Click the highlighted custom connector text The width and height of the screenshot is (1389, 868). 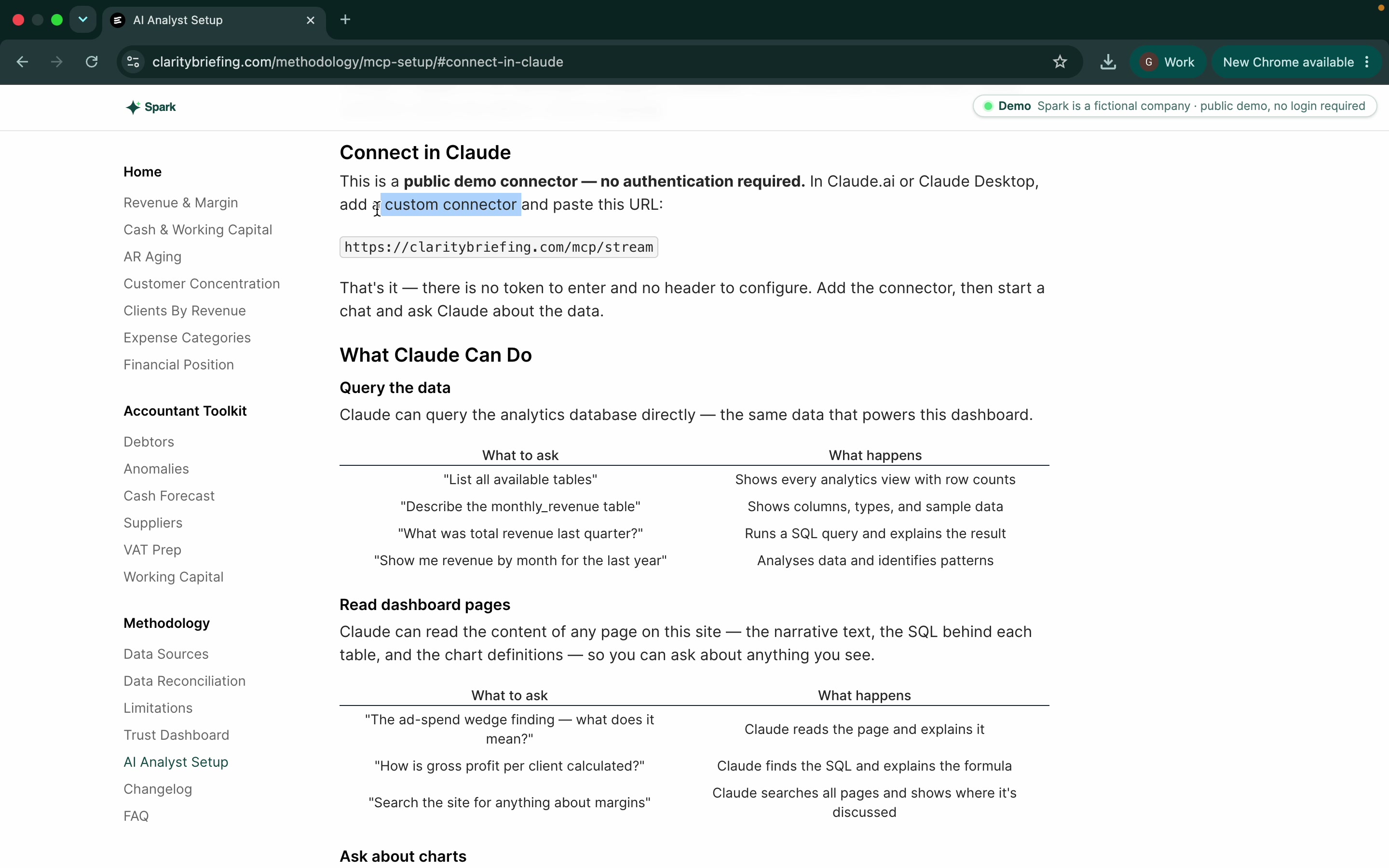tap(450, 205)
